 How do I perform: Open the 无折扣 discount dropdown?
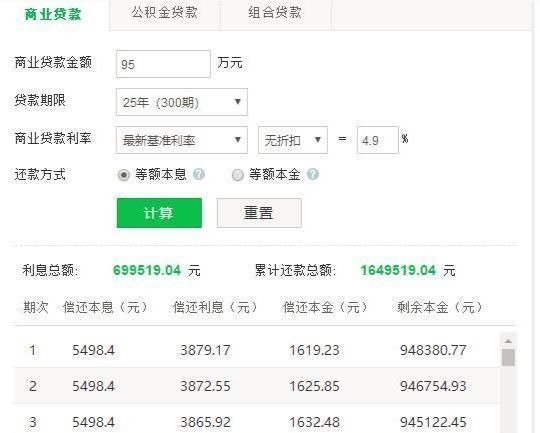292,140
